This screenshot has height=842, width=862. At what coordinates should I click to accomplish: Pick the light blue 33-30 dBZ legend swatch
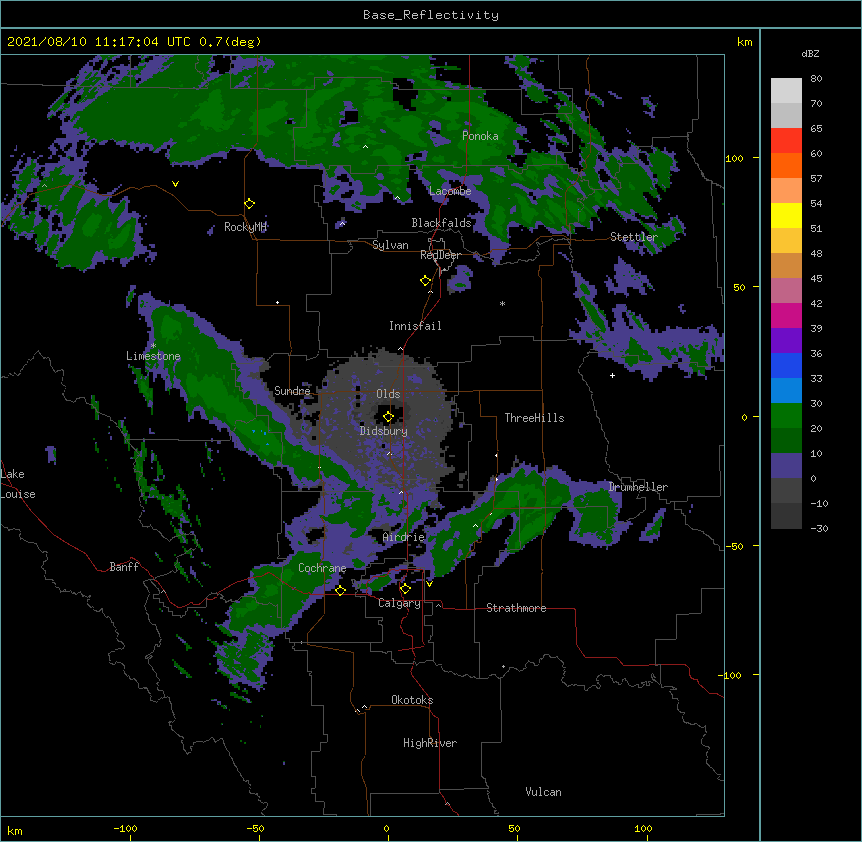[786, 391]
